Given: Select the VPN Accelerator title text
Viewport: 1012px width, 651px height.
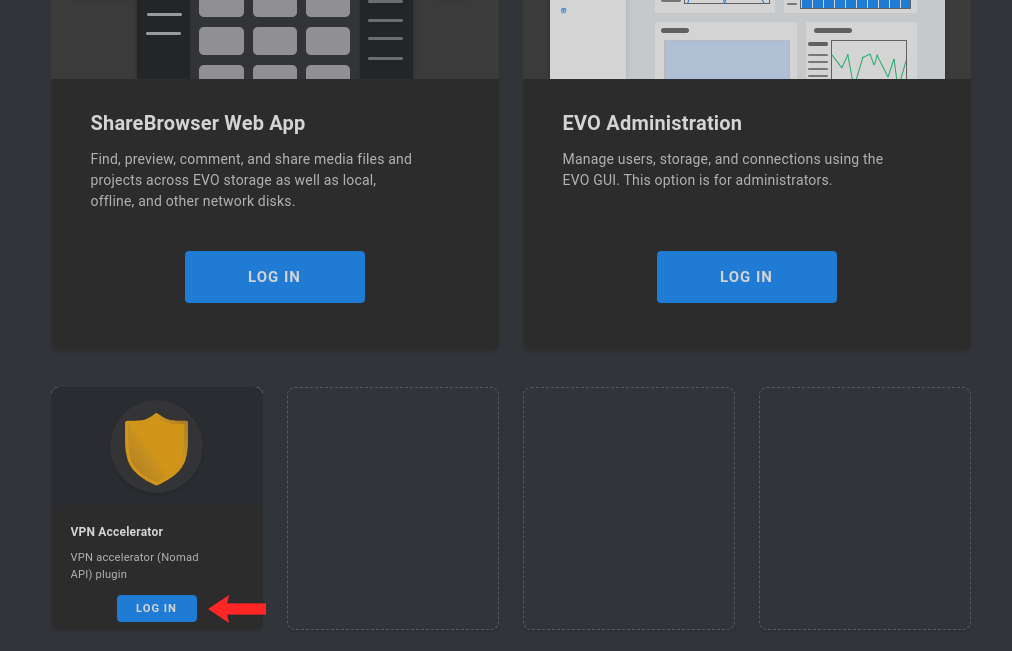Looking at the screenshot, I should pos(117,532).
